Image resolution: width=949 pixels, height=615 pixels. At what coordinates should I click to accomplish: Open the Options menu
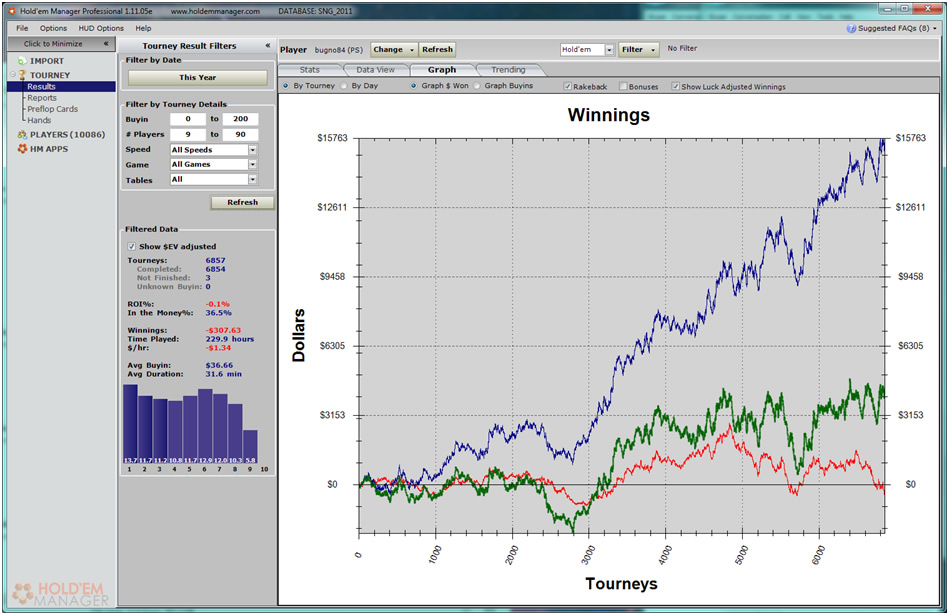53,28
